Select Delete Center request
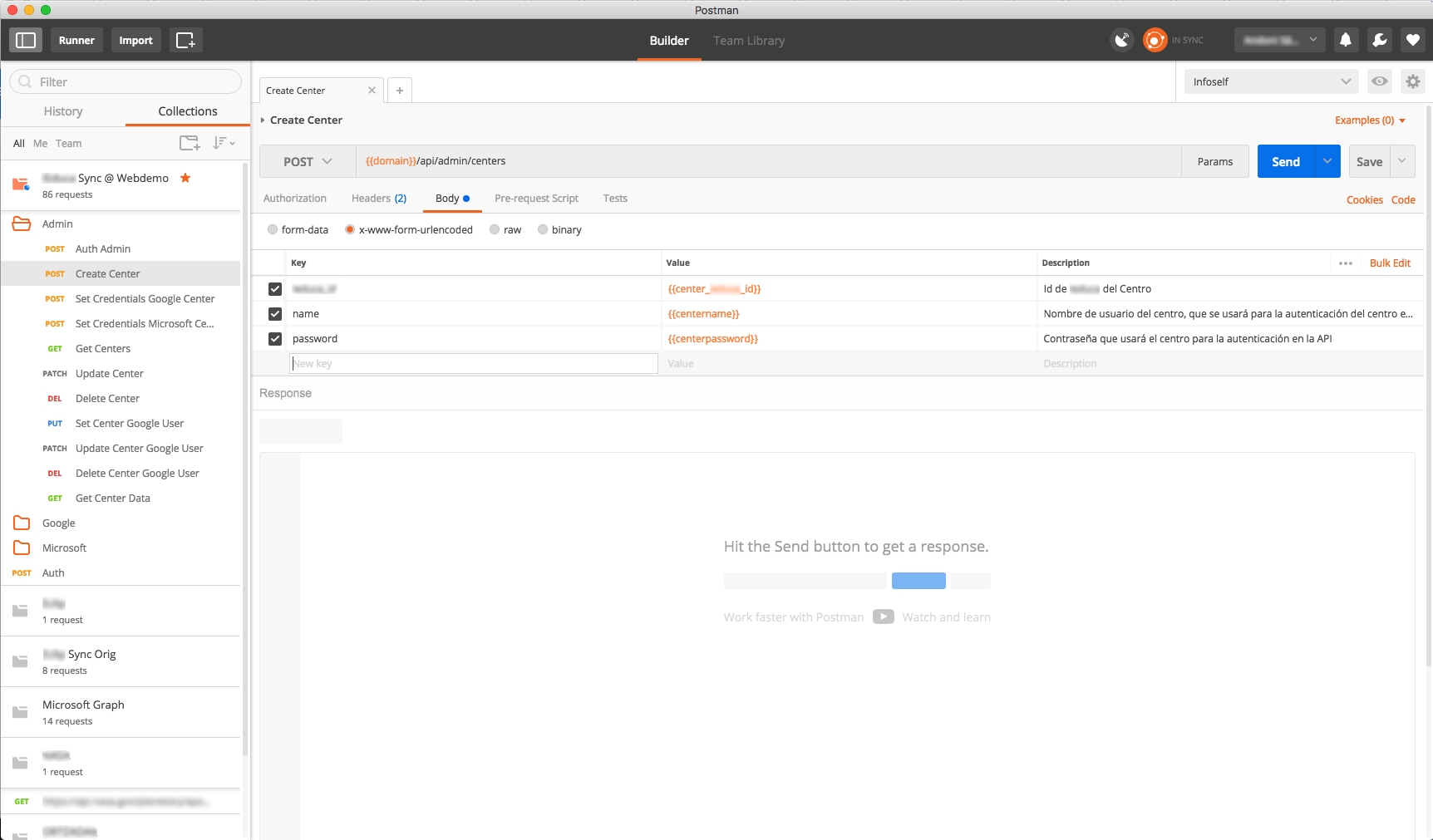Image resolution: width=1433 pixels, height=840 pixels. 121,398
